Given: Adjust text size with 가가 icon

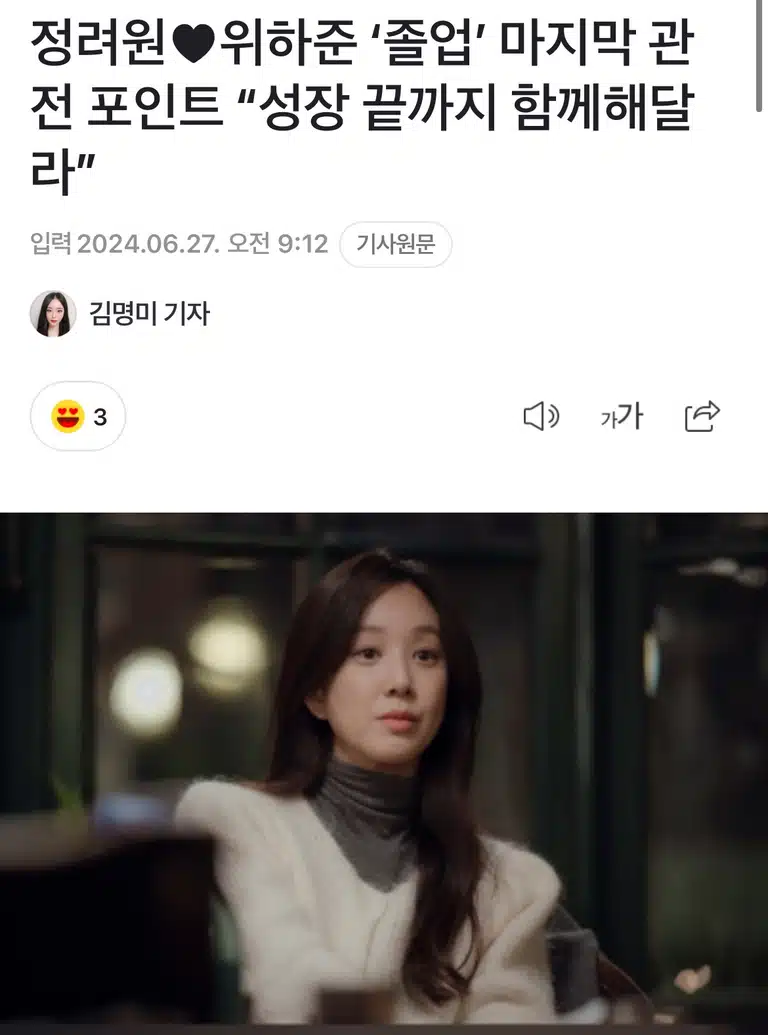Looking at the screenshot, I should click(x=622, y=417).
